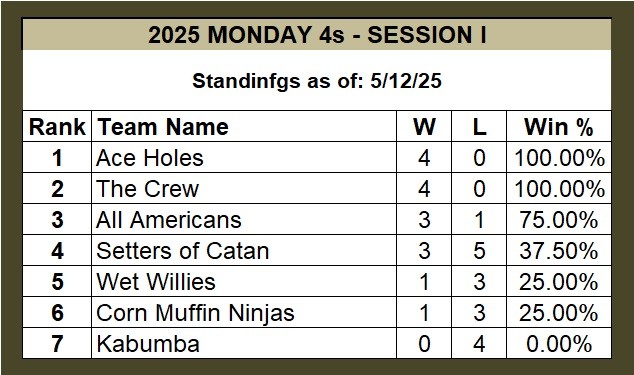634x375 pixels.
Task: Select The Crew team name cell
Action: [x=244, y=189]
